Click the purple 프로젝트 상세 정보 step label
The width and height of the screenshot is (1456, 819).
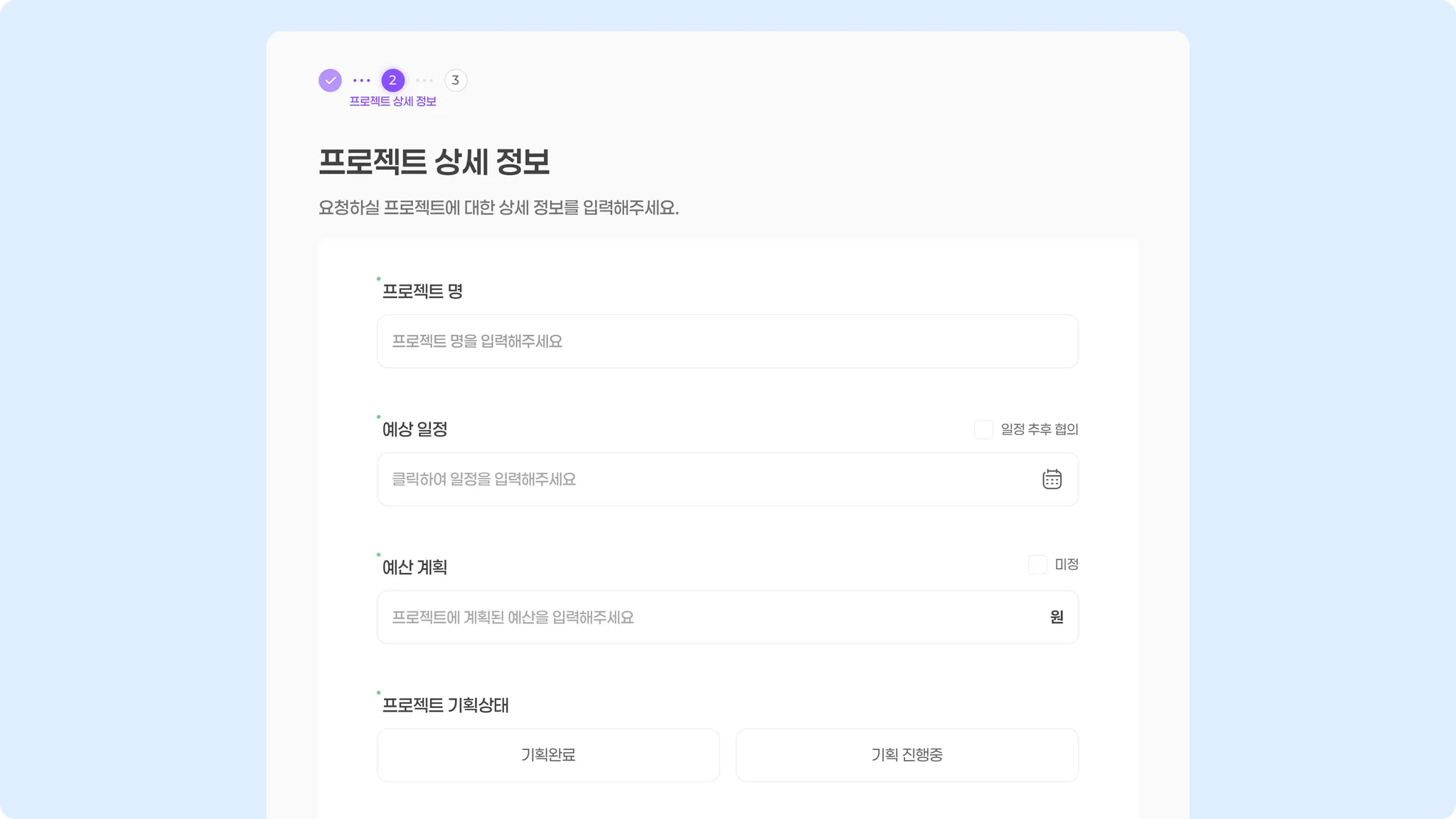point(392,102)
